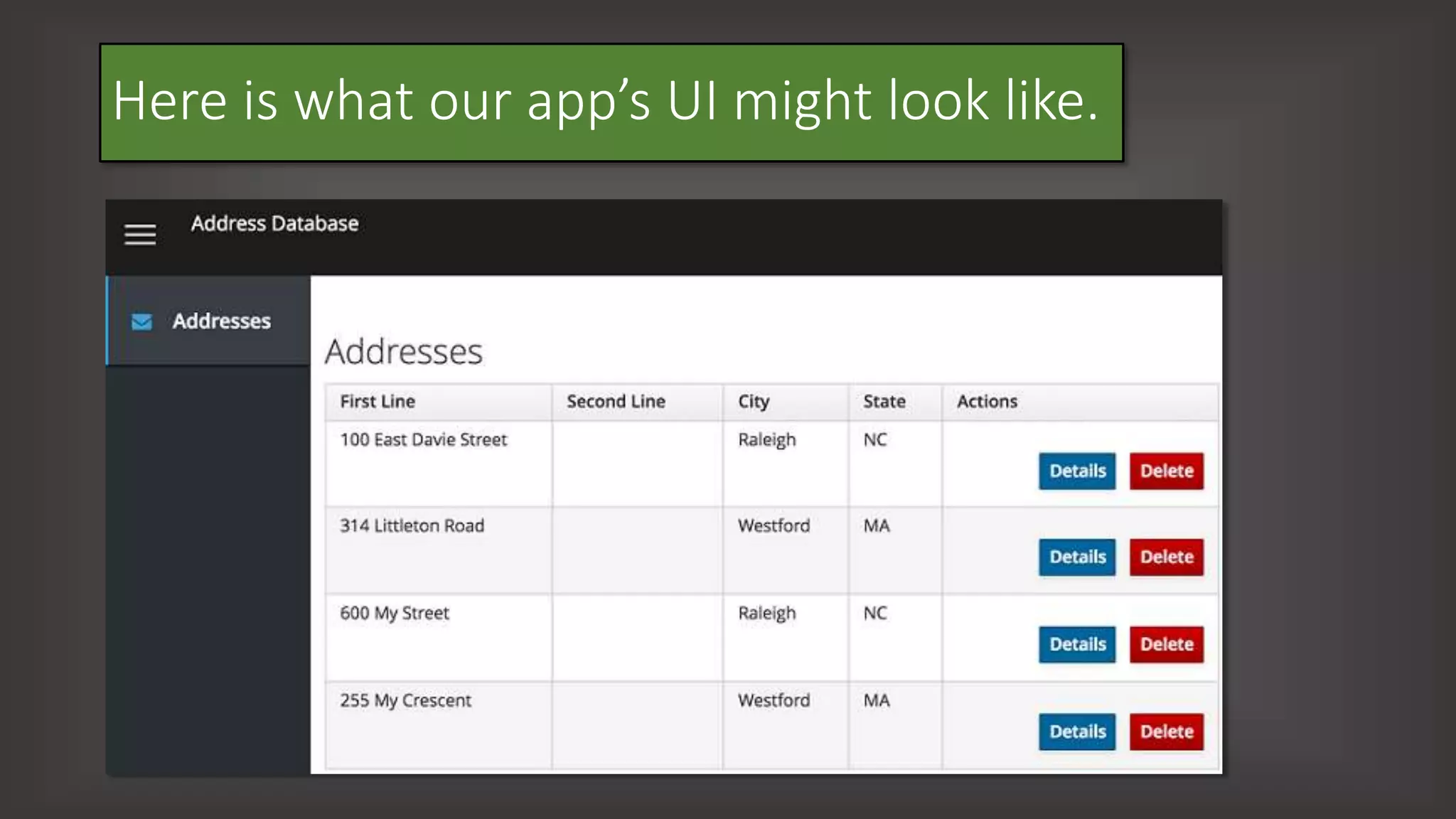
Task: View details for 100 East Davie Street
Action: pos(1077,471)
